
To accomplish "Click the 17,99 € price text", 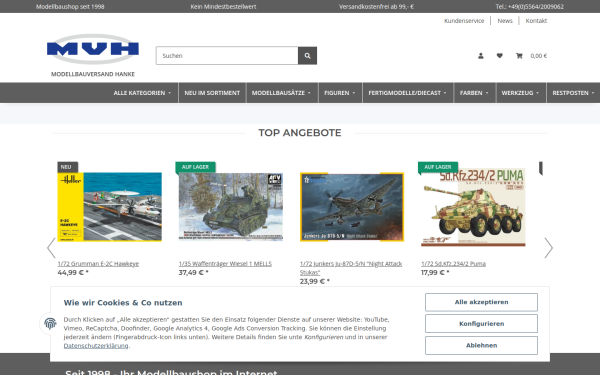I will click(435, 272).
